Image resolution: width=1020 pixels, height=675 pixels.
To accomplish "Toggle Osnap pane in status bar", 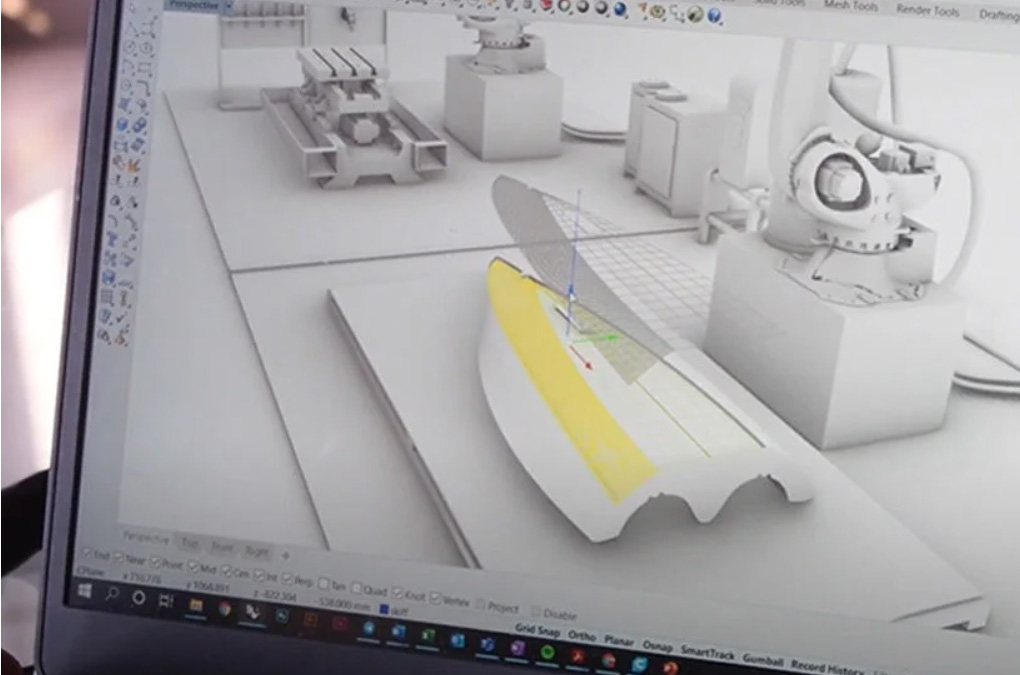I will [657, 646].
